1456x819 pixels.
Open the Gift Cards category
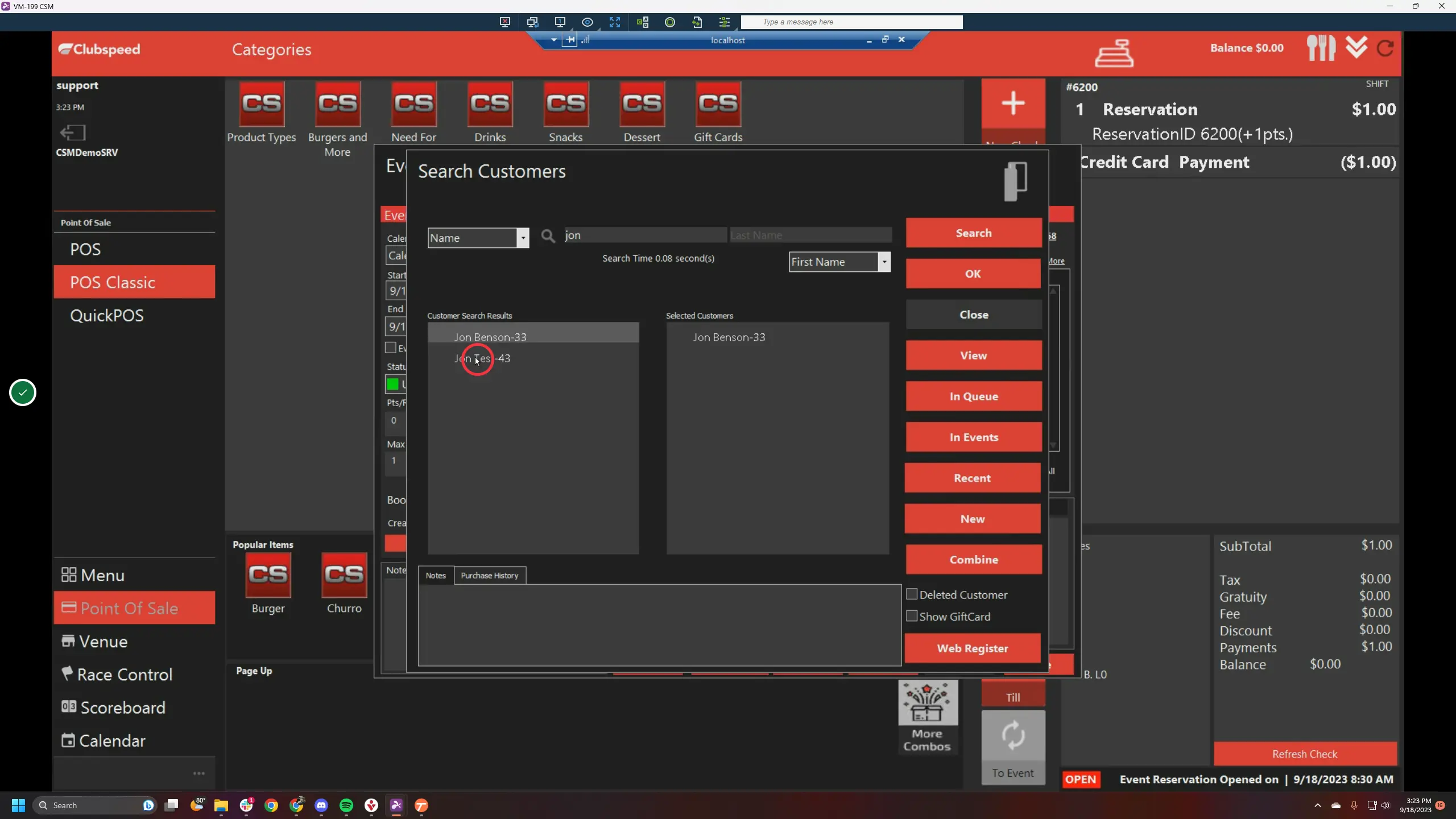coord(718,112)
